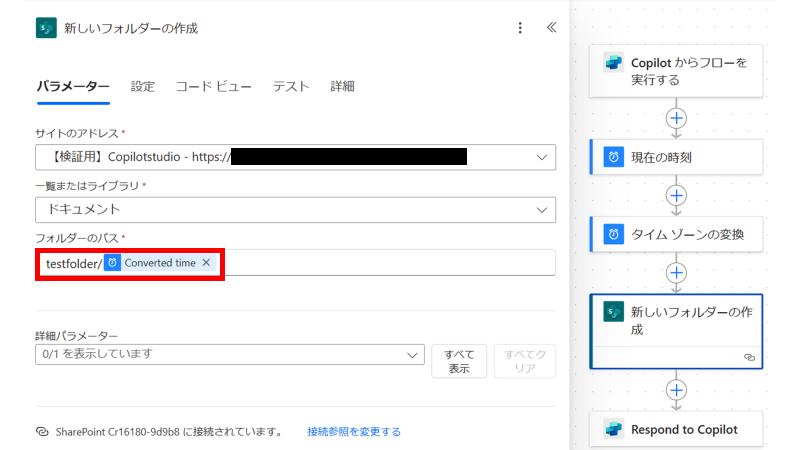
Task: Add a step after タイム ゾーンの変換
Action: pos(676,272)
